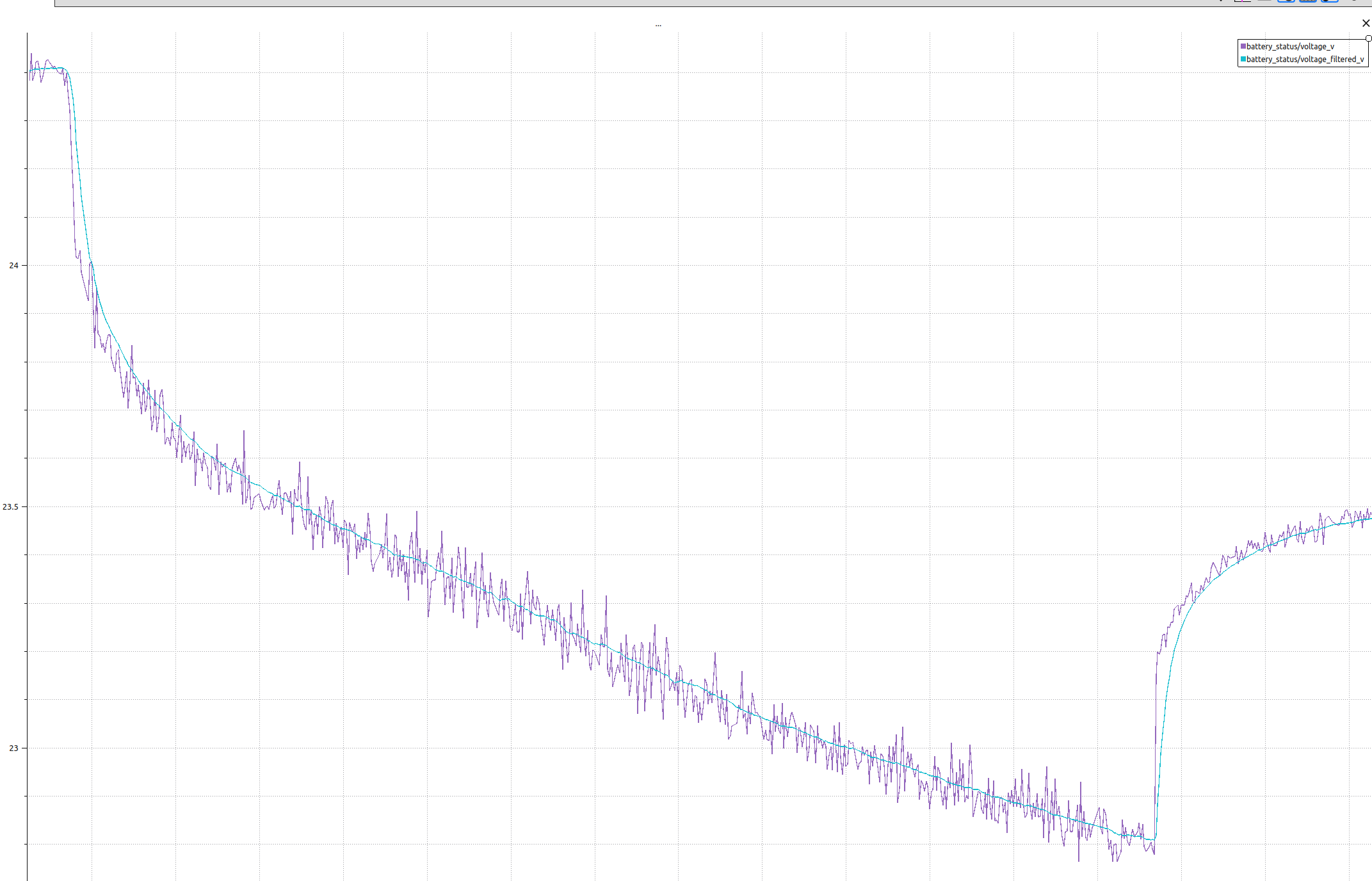Click the 23.5 label on the y-axis
Image resolution: width=1372 pixels, height=881 pixels.
pyautogui.click(x=10, y=507)
